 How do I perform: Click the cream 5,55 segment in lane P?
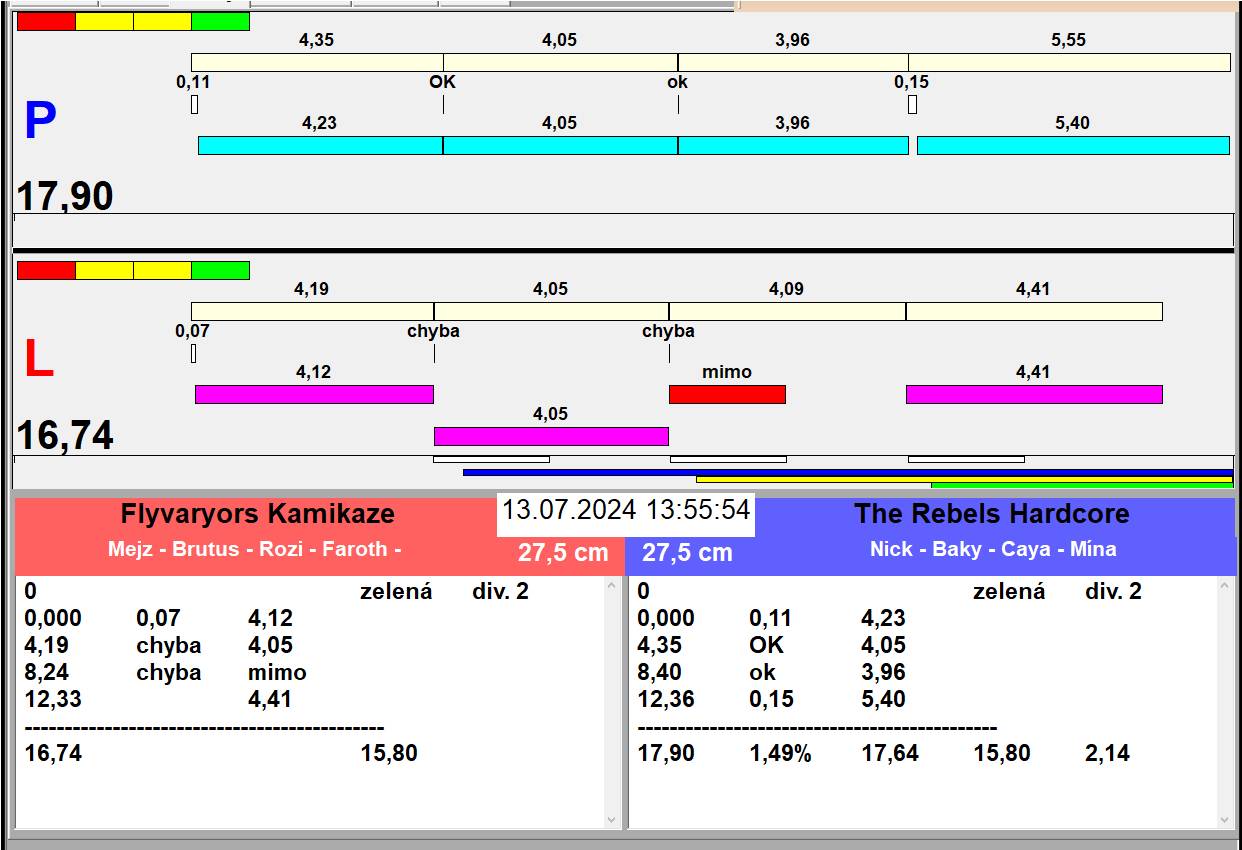pos(1068,62)
